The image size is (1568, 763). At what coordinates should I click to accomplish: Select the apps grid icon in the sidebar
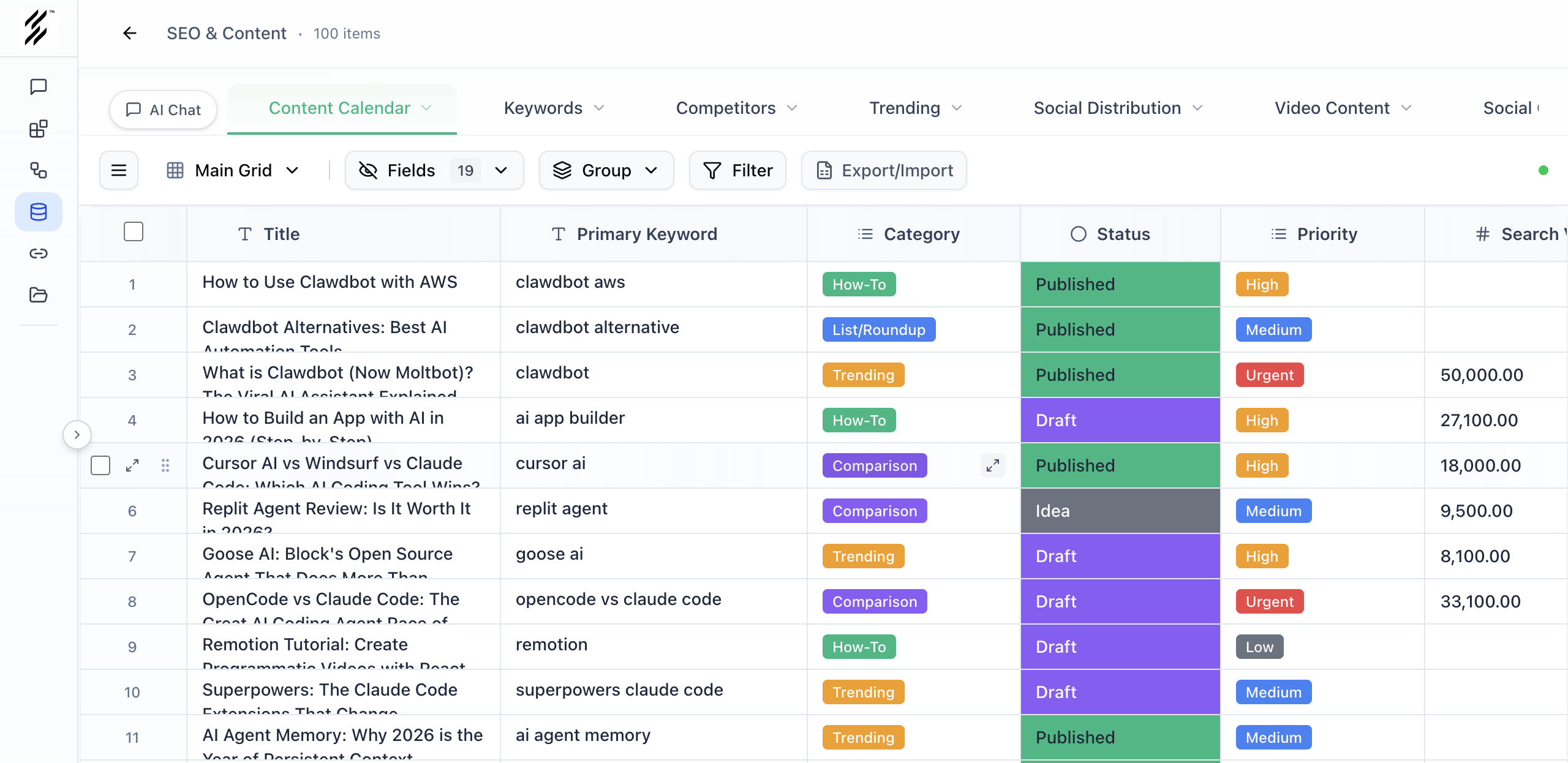39,129
